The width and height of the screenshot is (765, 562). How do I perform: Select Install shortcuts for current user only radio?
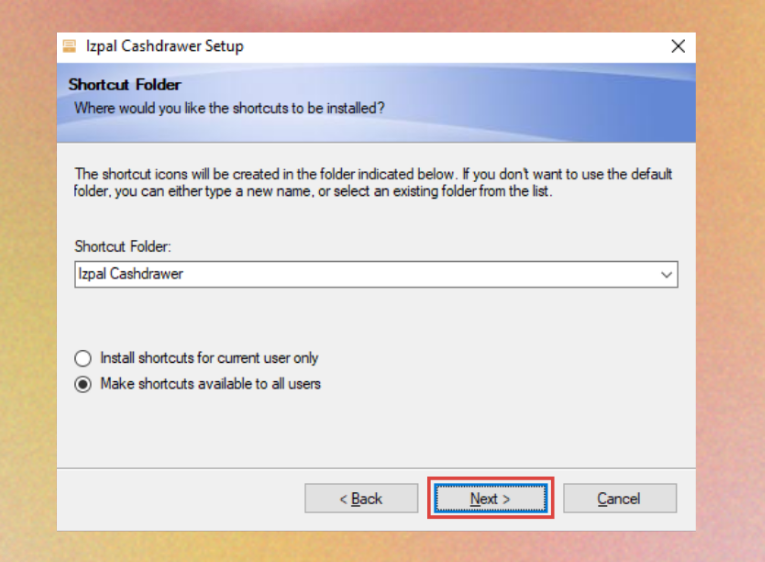(83, 358)
